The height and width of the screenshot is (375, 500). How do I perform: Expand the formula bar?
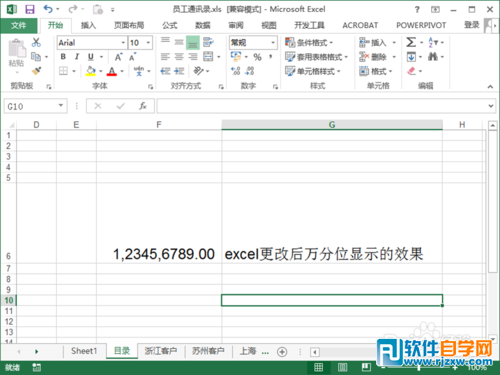491,106
